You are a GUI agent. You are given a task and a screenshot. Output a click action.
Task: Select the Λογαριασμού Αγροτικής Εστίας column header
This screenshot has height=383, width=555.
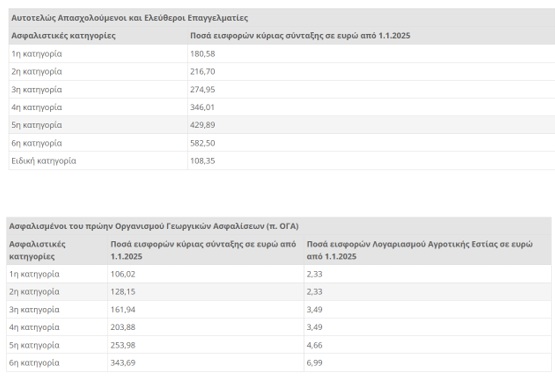(419, 250)
